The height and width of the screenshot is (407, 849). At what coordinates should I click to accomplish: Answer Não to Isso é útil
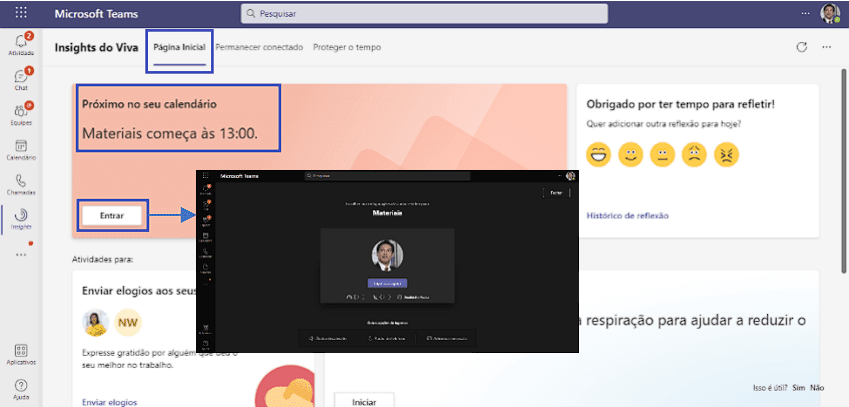click(x=817, y=388)
